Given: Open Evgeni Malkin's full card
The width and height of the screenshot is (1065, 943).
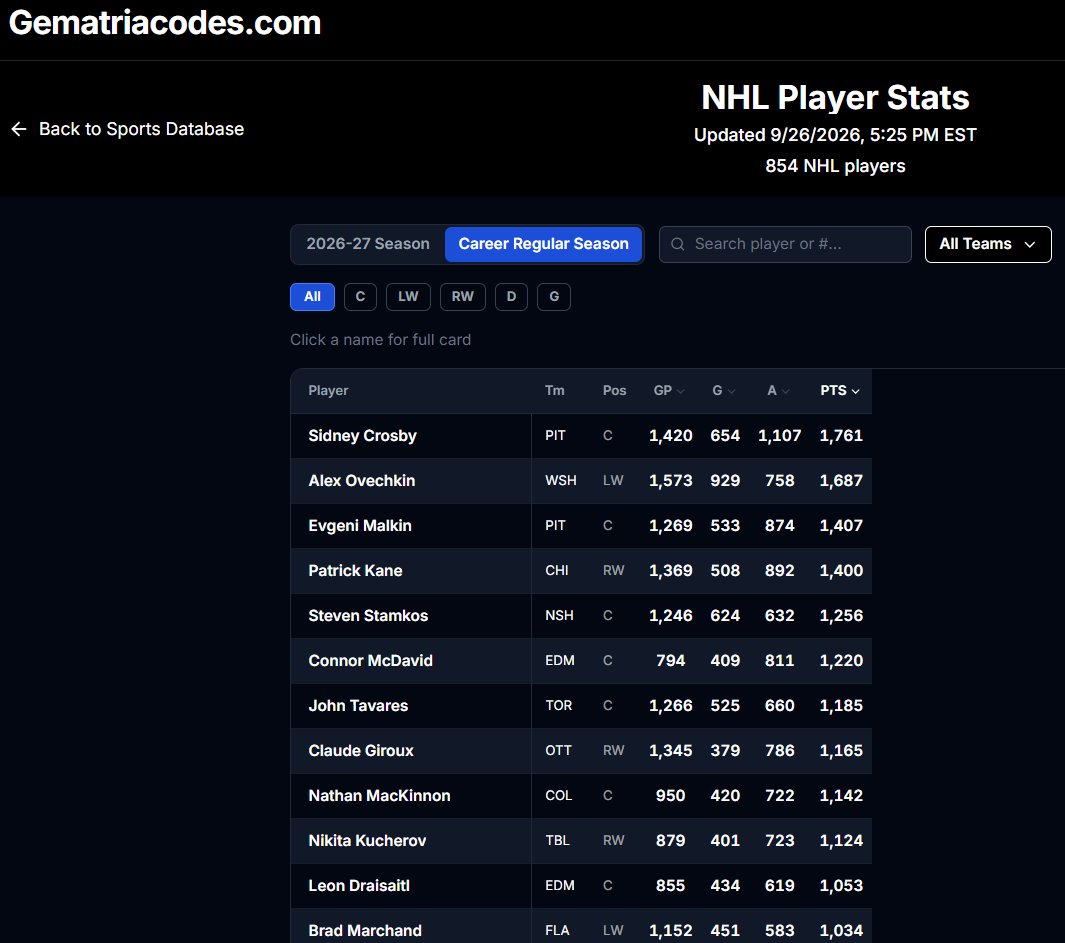Looking at the screenshot, I should [360, 525].
